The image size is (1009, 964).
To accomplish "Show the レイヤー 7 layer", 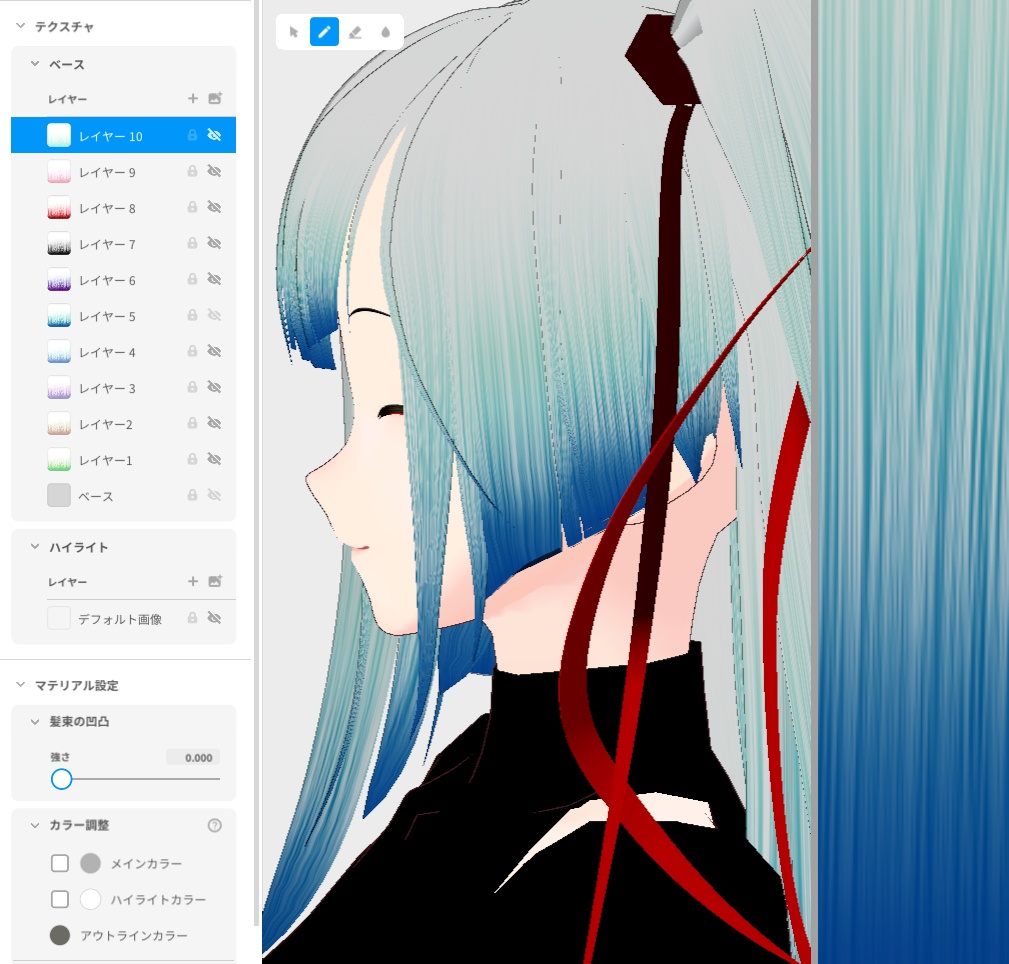I will [214, 243].
